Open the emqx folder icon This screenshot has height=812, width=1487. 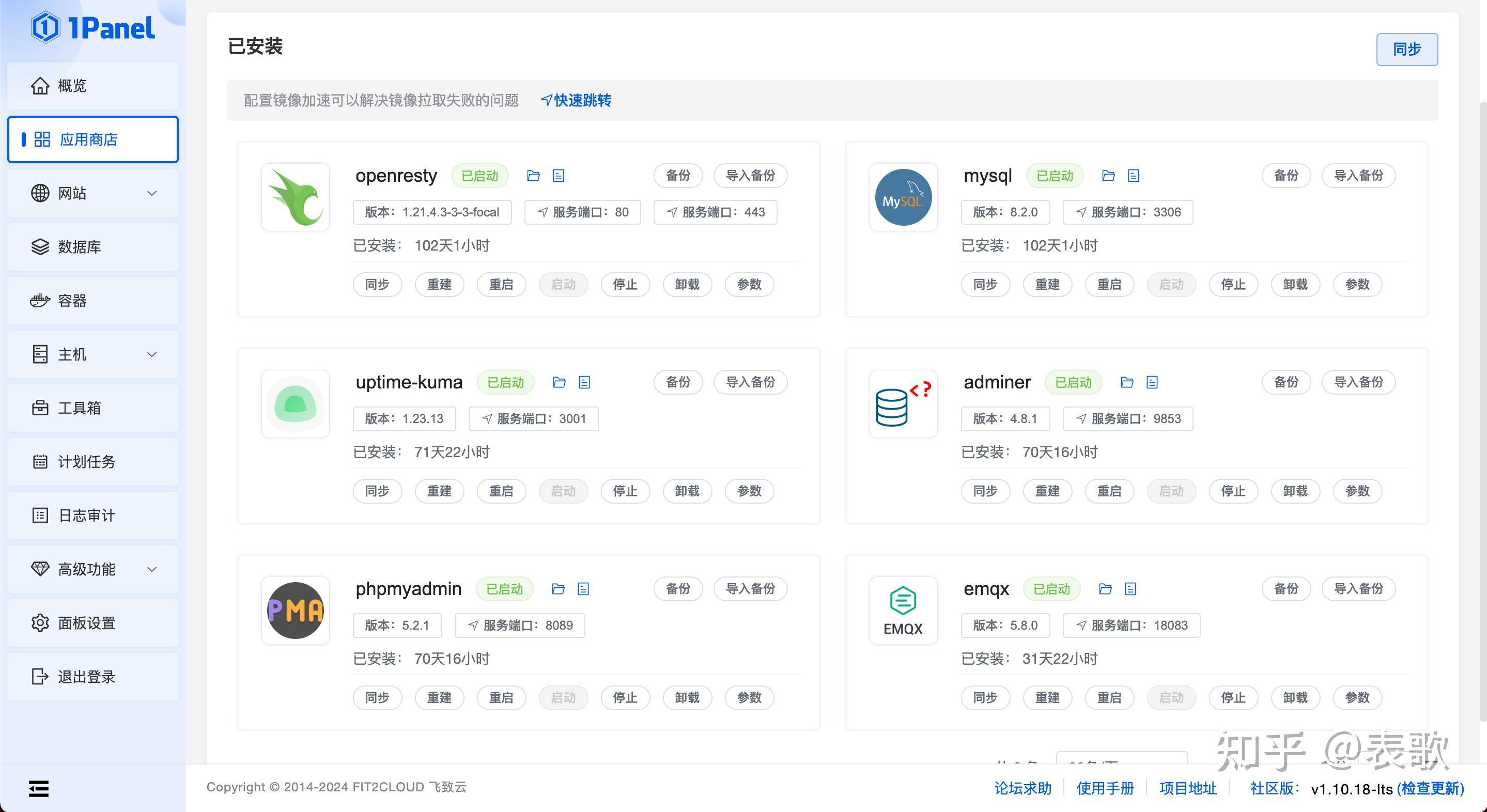[1106, 589]
